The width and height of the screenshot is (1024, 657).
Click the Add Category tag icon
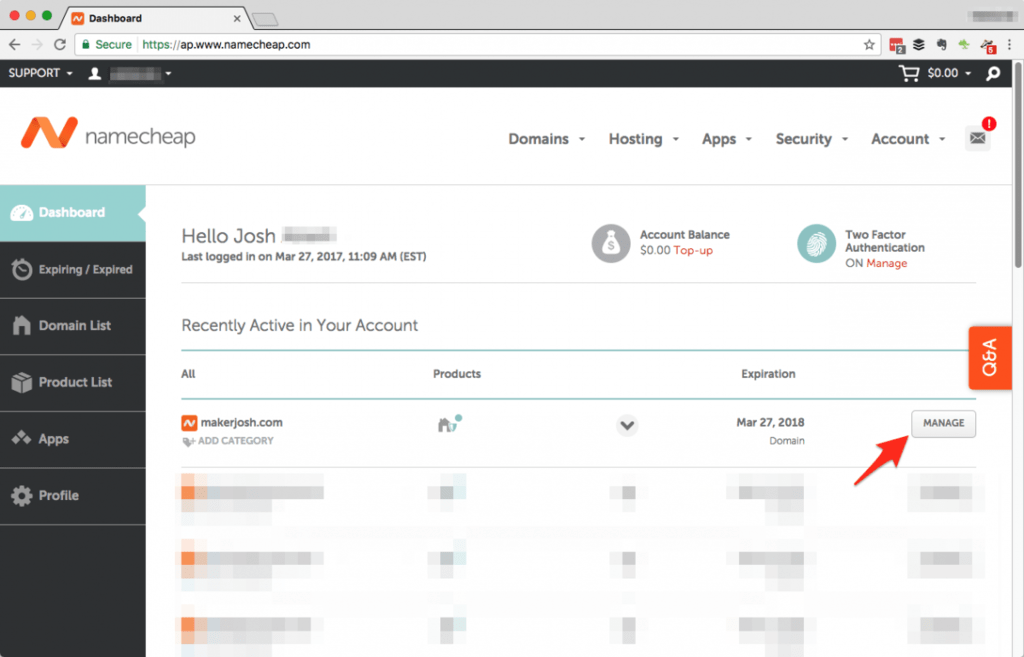[x=188, y=441]
